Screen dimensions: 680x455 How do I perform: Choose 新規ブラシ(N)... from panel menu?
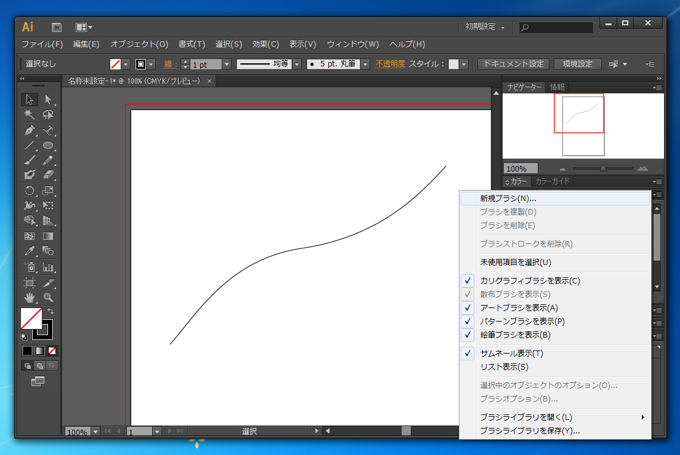[x=555, y=199]
